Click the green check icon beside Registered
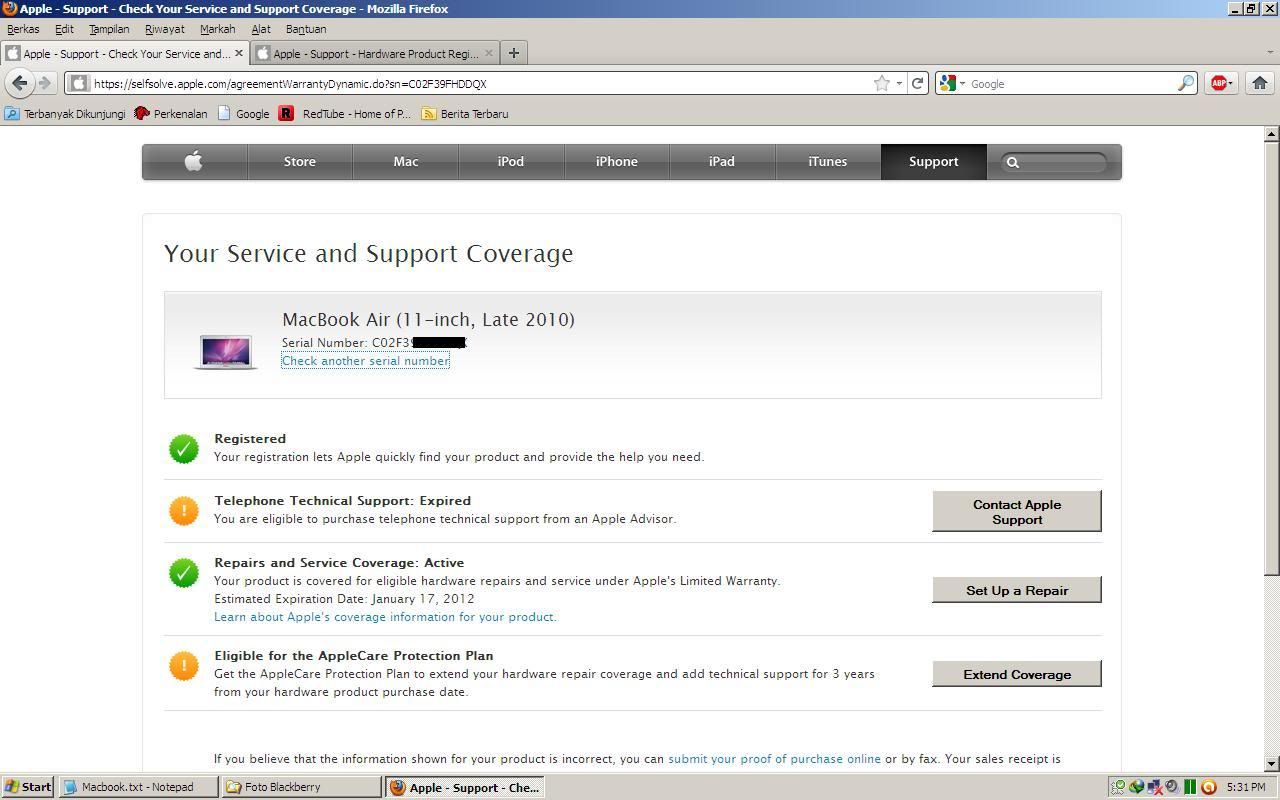1280x800 pixels. tap(184, 449)
